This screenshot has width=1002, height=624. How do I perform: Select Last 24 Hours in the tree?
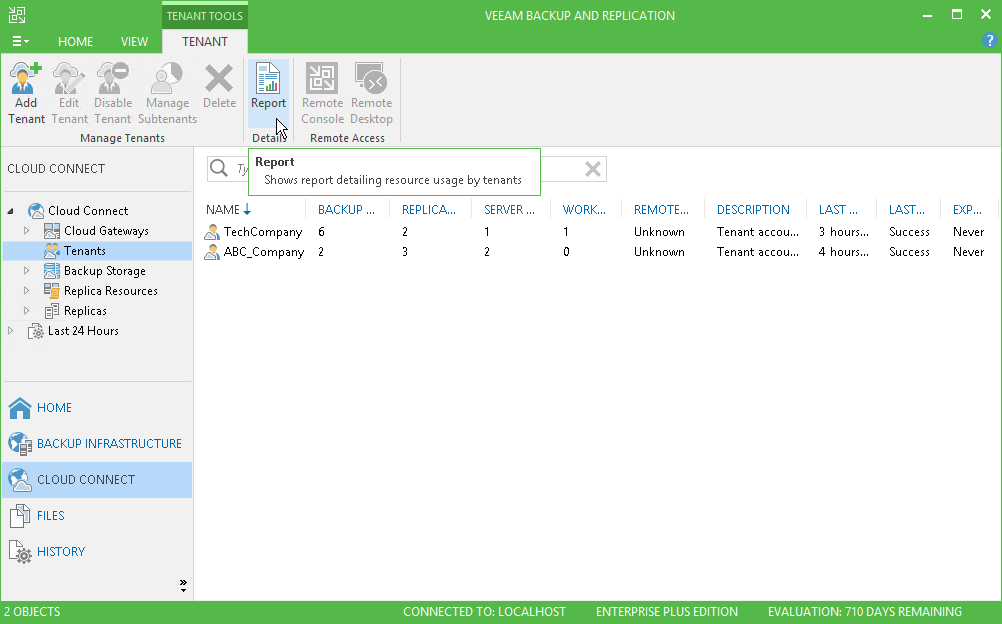click(x=83, y=331)
